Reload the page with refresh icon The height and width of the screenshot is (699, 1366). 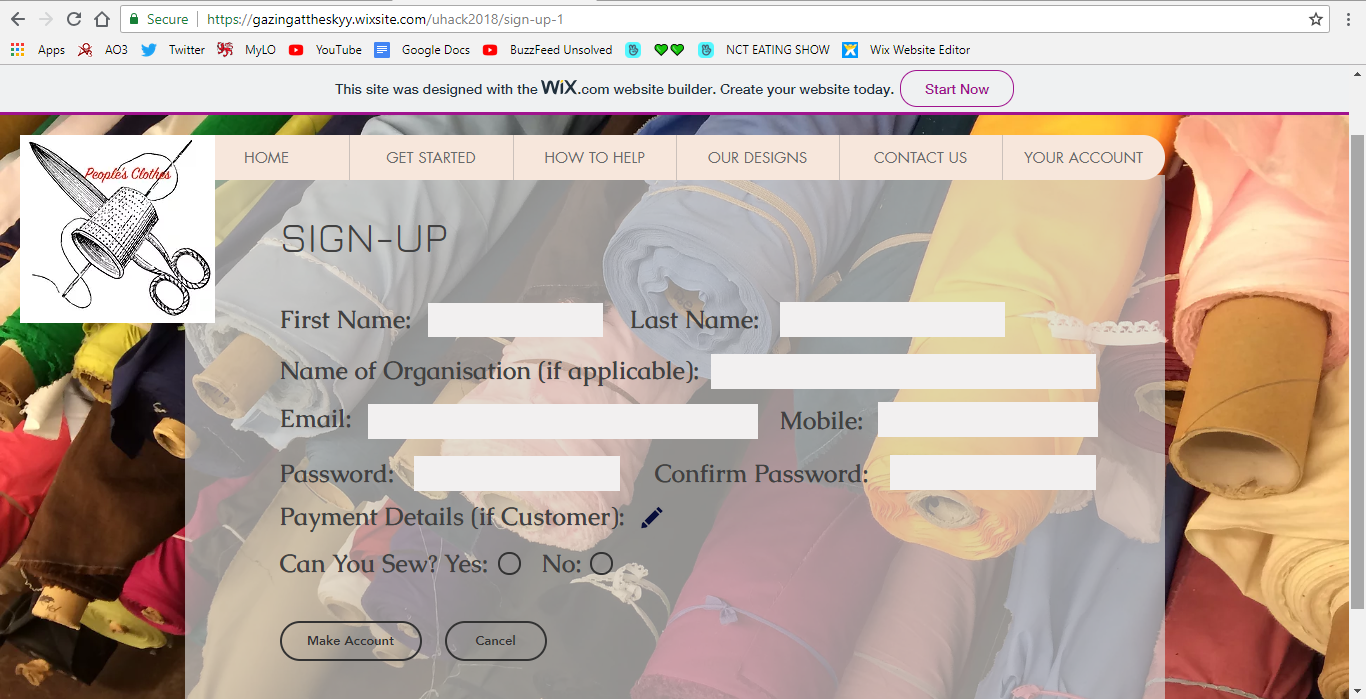tap(73, 19)
